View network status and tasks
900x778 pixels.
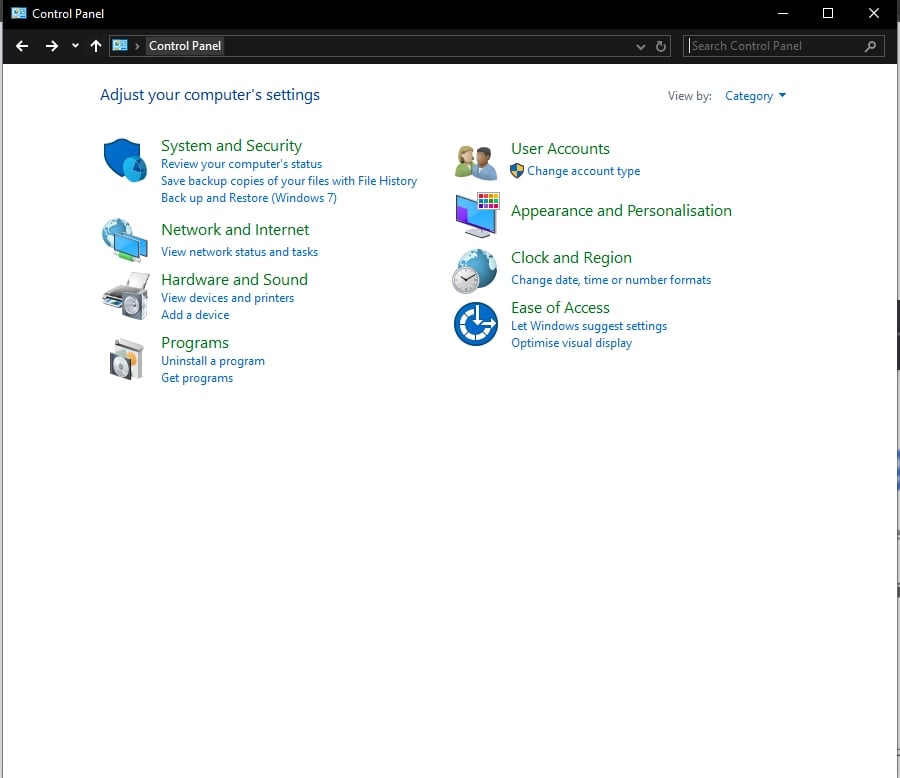point(239,252)
